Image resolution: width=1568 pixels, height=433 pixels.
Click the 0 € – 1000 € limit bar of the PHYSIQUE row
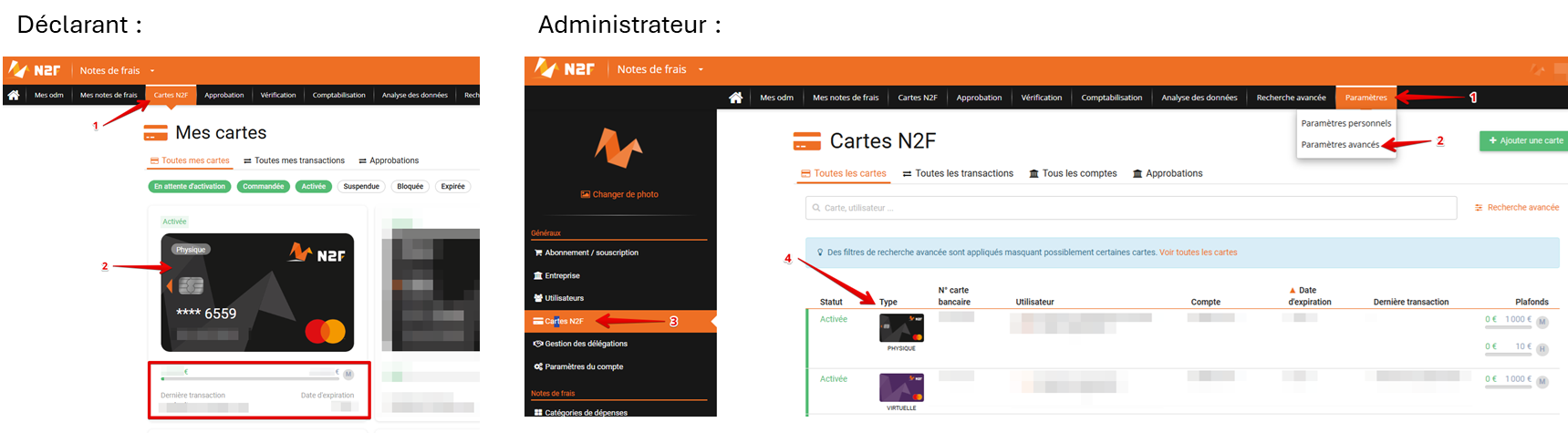1508,327
